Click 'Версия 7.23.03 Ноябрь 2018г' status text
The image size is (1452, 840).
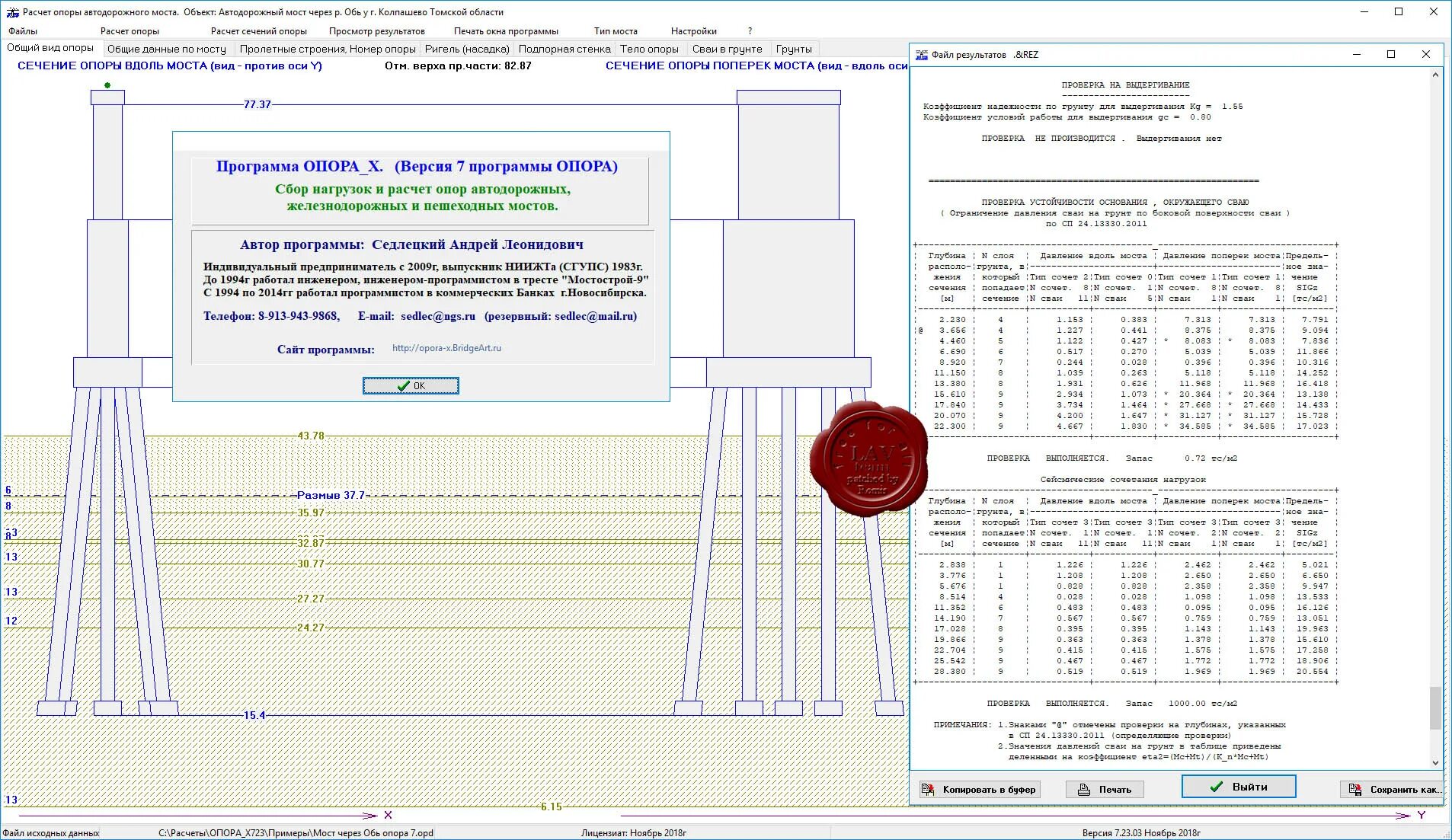1141,833
